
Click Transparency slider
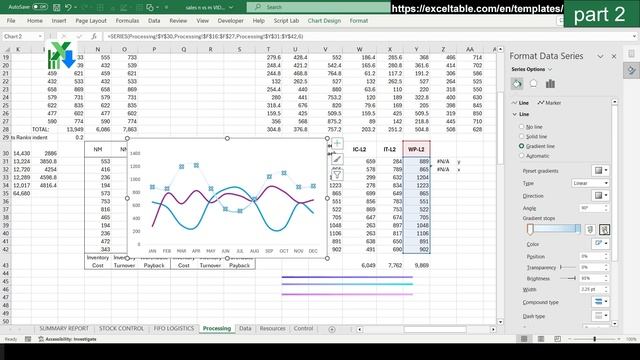(x=568, y=267)
